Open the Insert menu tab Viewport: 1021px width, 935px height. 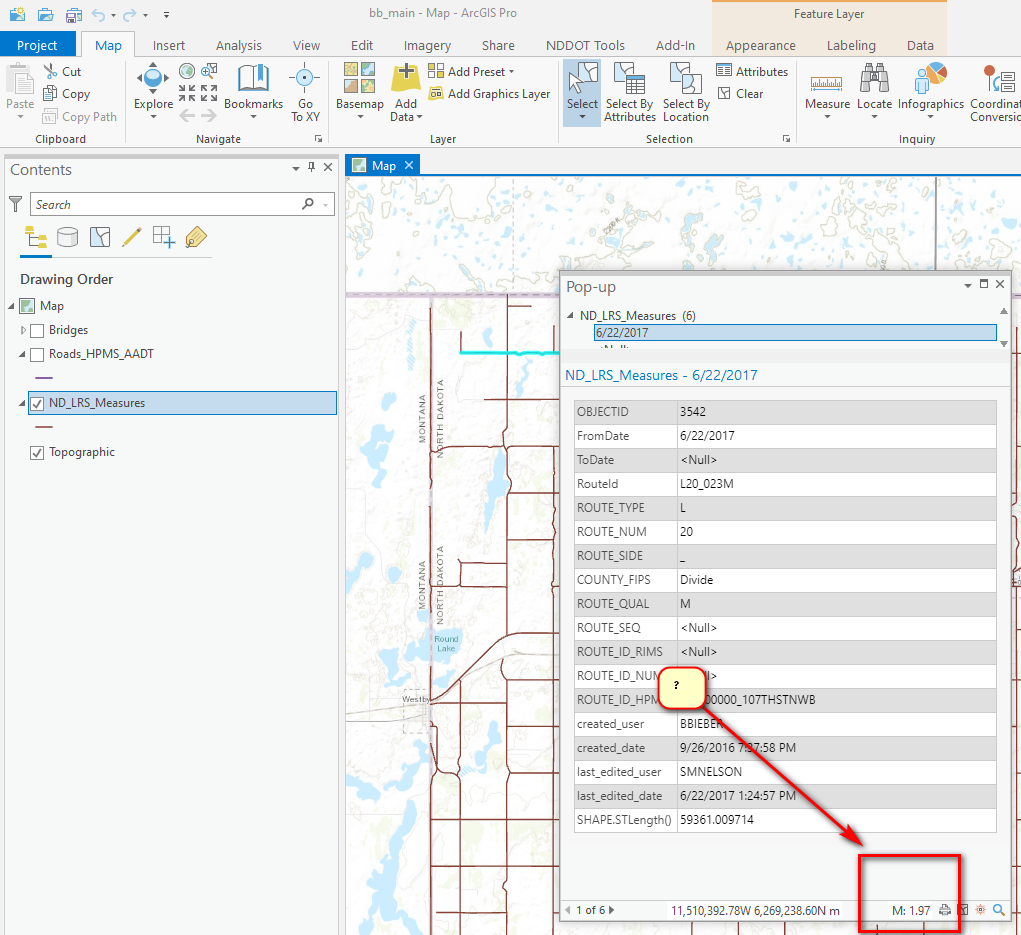tap(168, 45)
